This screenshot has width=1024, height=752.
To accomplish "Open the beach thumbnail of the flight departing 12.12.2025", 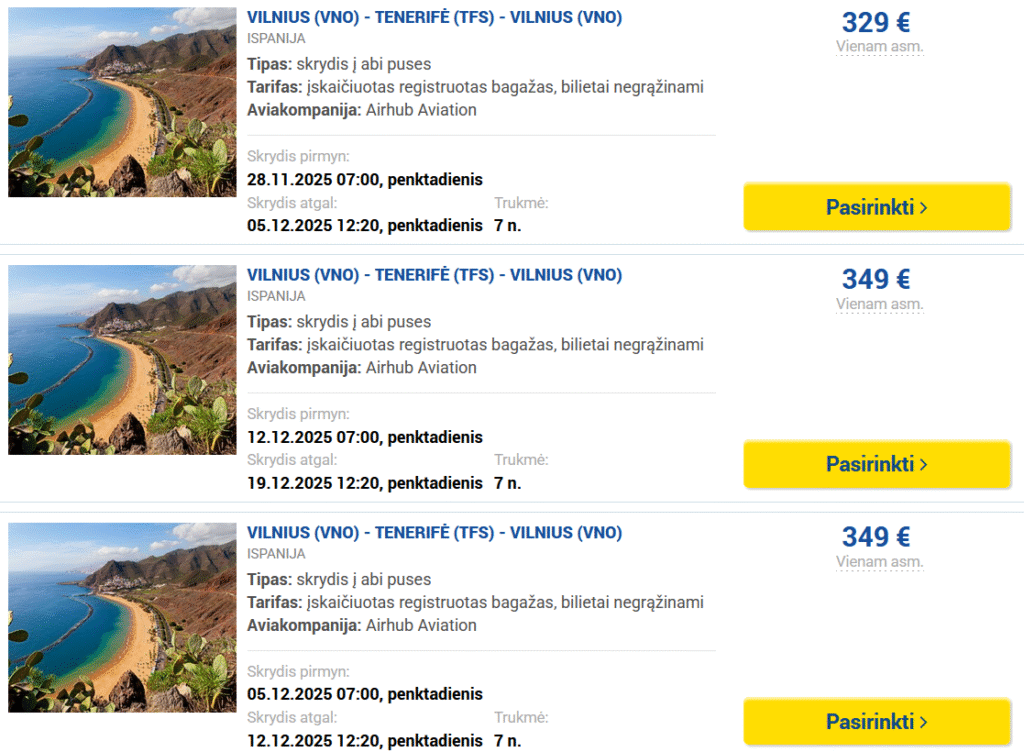I will pos(122,360).
